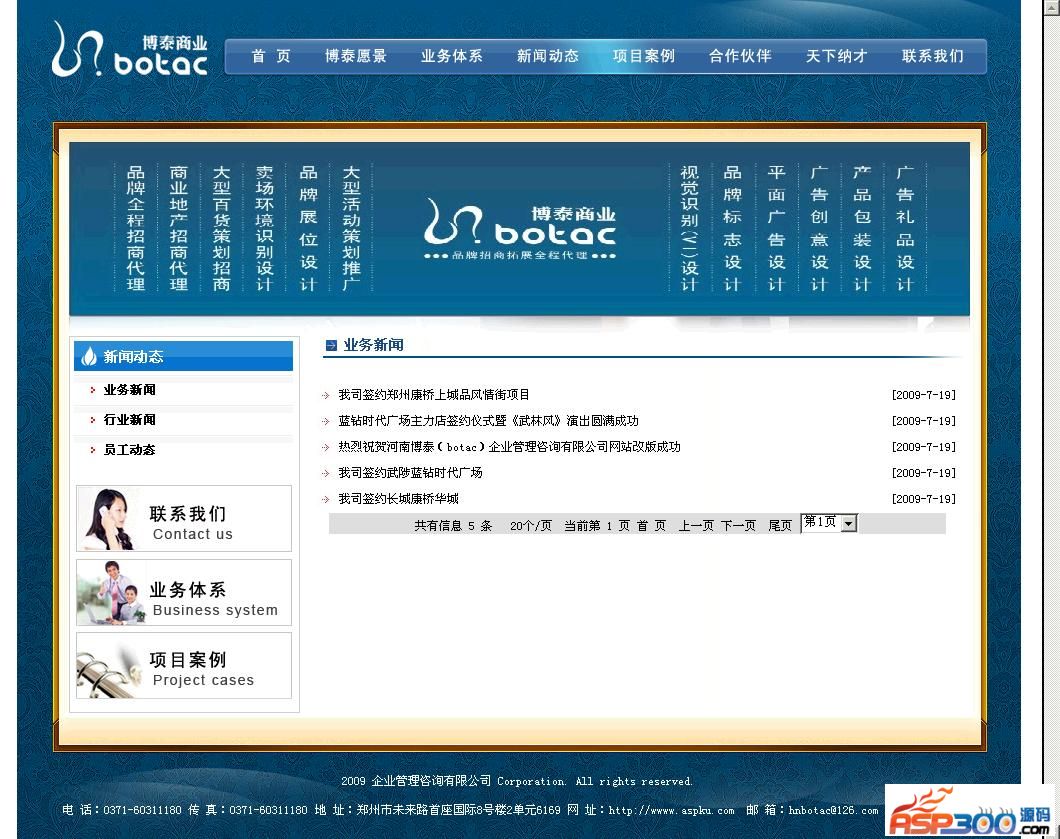
Task: Click arrow icon before 武陟蓝钻时代广场 news row
Action: point(325,473)
